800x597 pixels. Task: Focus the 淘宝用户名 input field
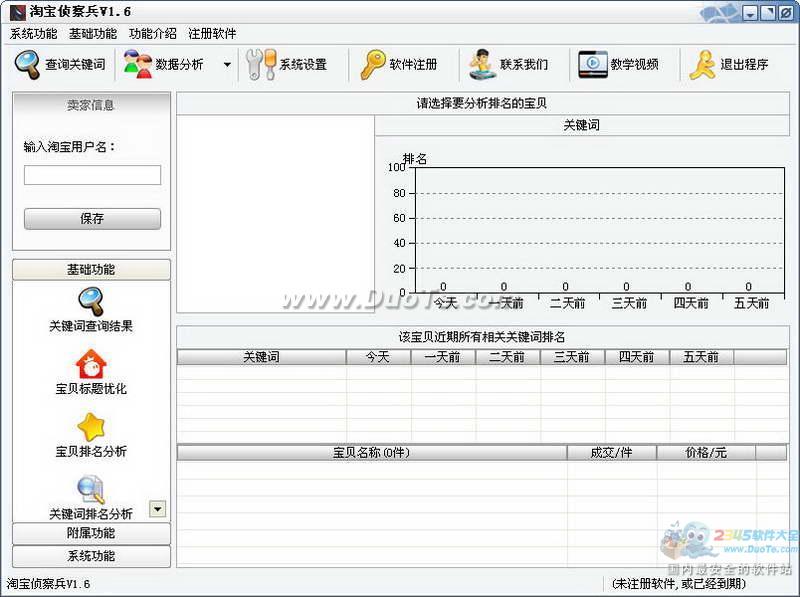point(92,175)
